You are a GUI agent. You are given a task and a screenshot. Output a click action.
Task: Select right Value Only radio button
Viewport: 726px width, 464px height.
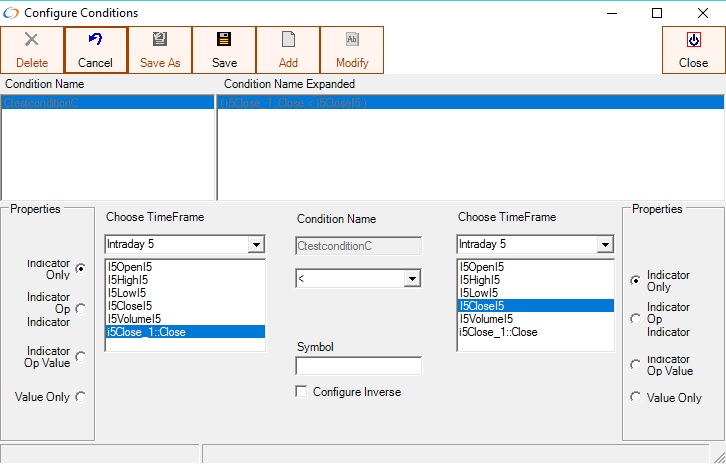(x=635, y=397)
